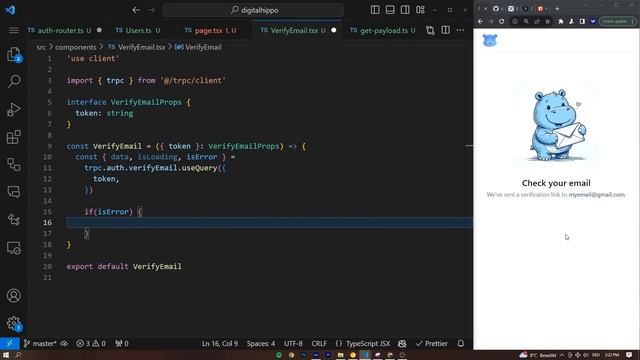Open the Run and Debug view
Image resolution: width=640 pixels, height=360 pixels.
pos(13,109)
